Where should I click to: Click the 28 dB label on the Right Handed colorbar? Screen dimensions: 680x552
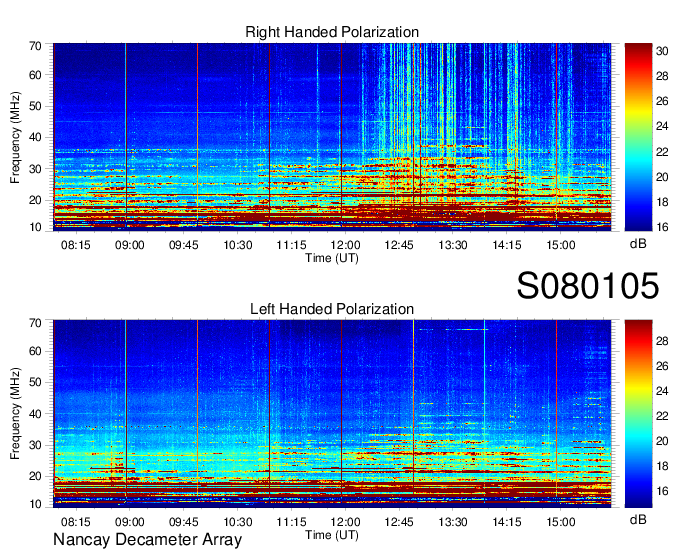662,76
